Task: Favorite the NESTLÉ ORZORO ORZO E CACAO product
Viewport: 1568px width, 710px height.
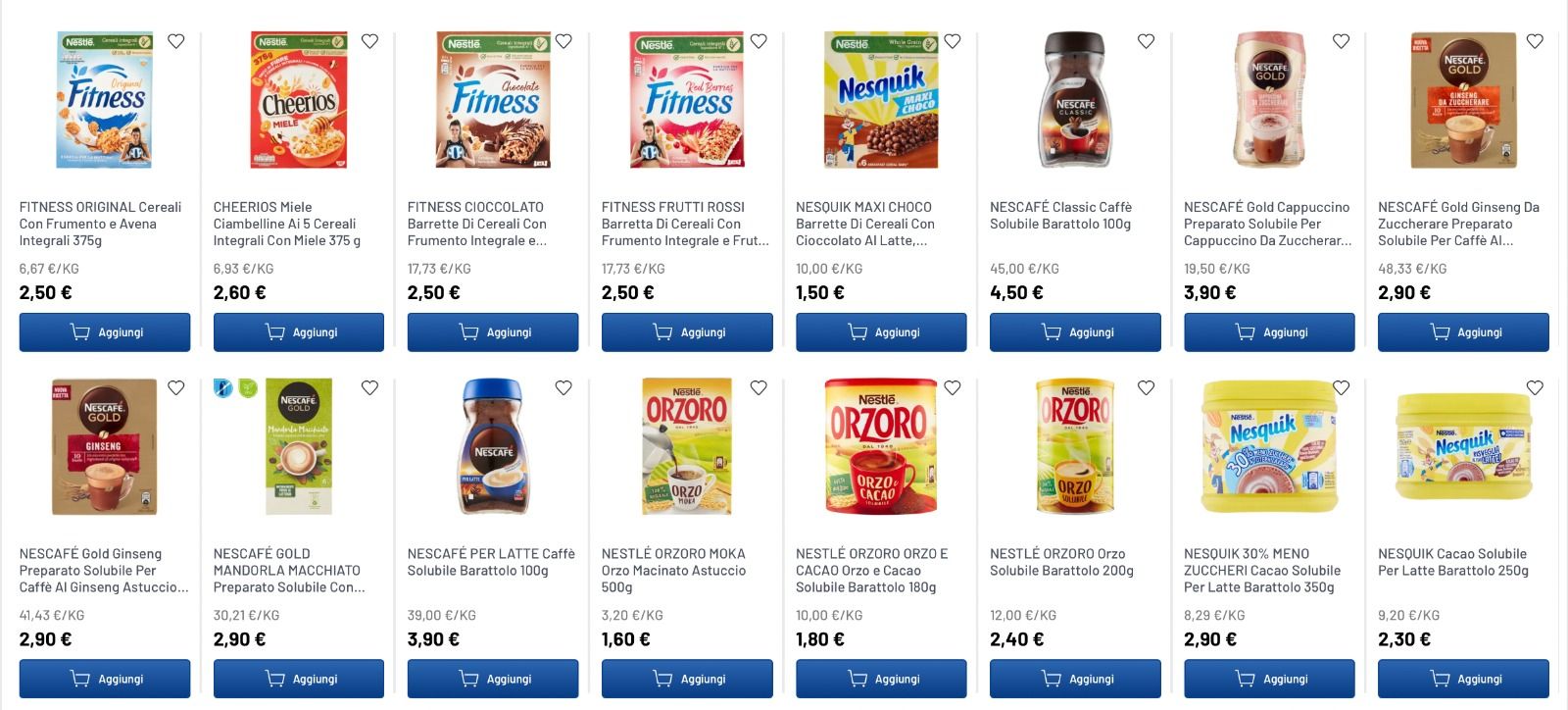Action: tap(951, 387)
